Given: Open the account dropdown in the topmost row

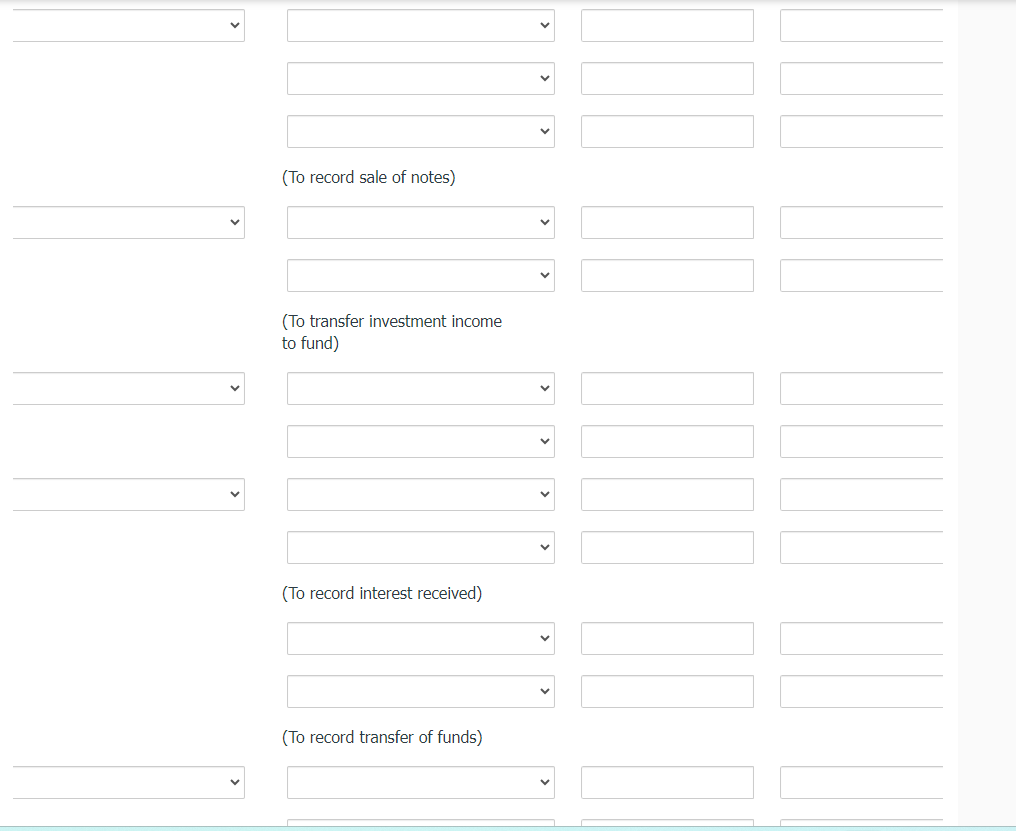Looking at the screenshot, I should click(x=421, y=25).
